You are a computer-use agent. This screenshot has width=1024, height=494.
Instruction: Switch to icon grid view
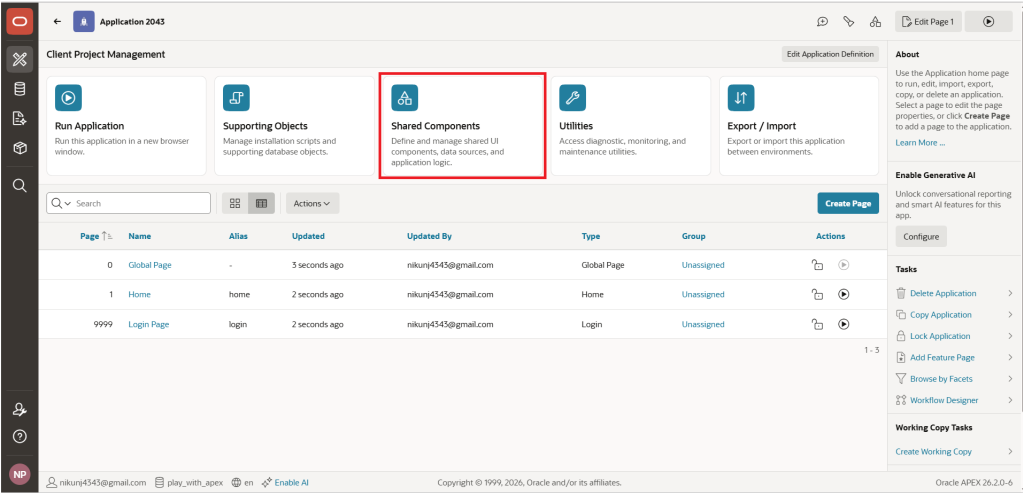pyautogui.click(x=235, y=203)
